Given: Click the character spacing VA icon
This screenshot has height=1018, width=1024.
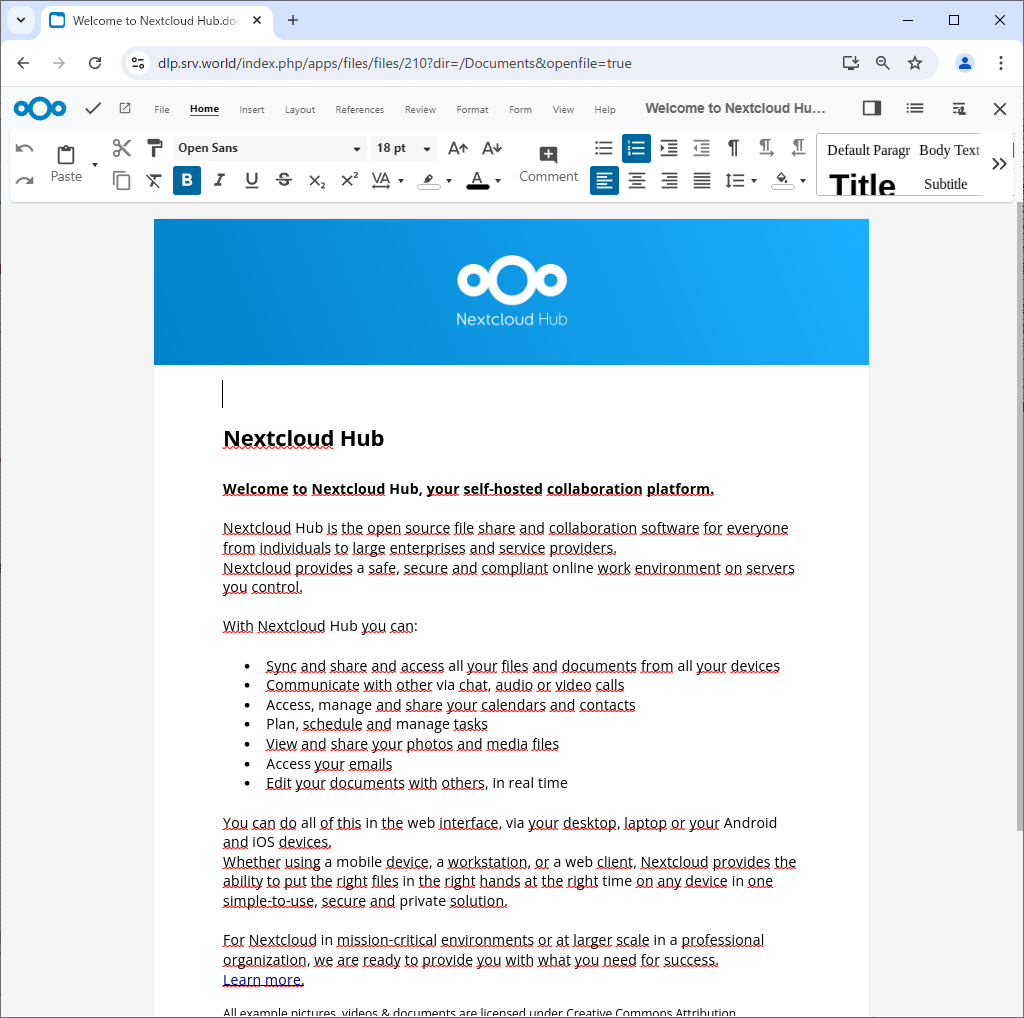Looking at the screenshot, I should point(381,180).
